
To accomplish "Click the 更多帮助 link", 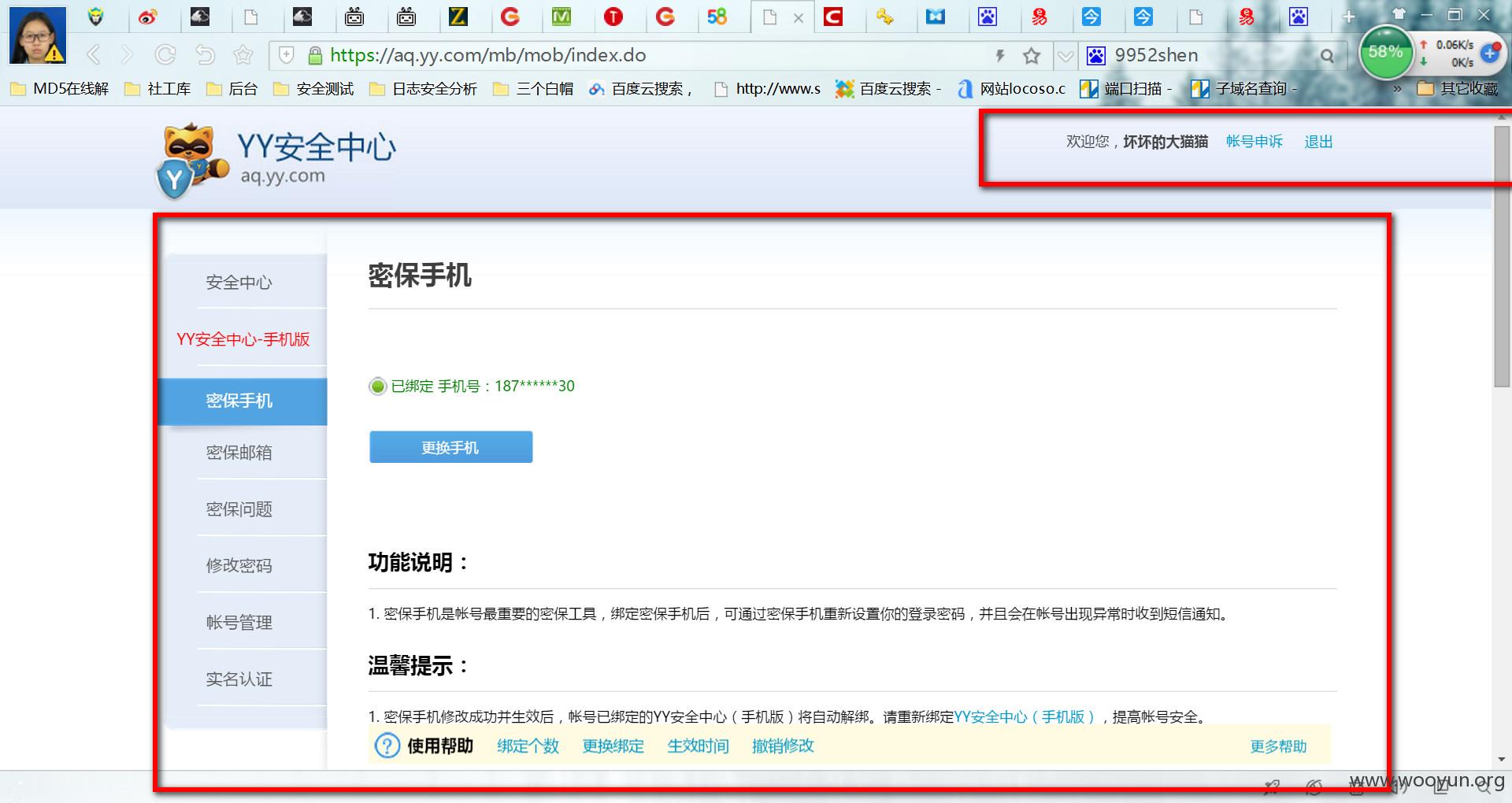I will pos(1278,746).
